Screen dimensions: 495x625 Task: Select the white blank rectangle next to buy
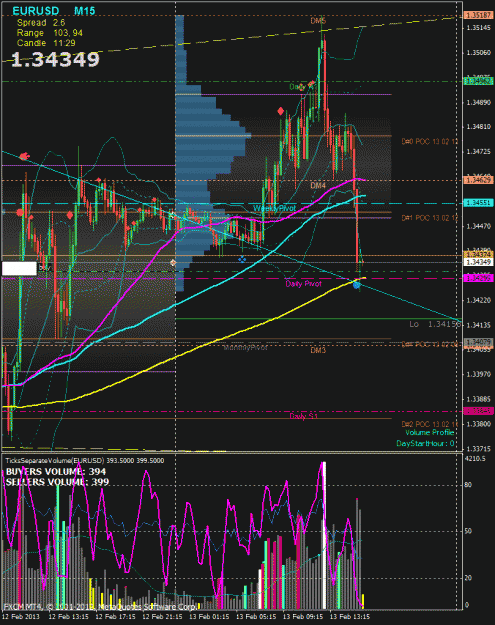tap(19, 268)
